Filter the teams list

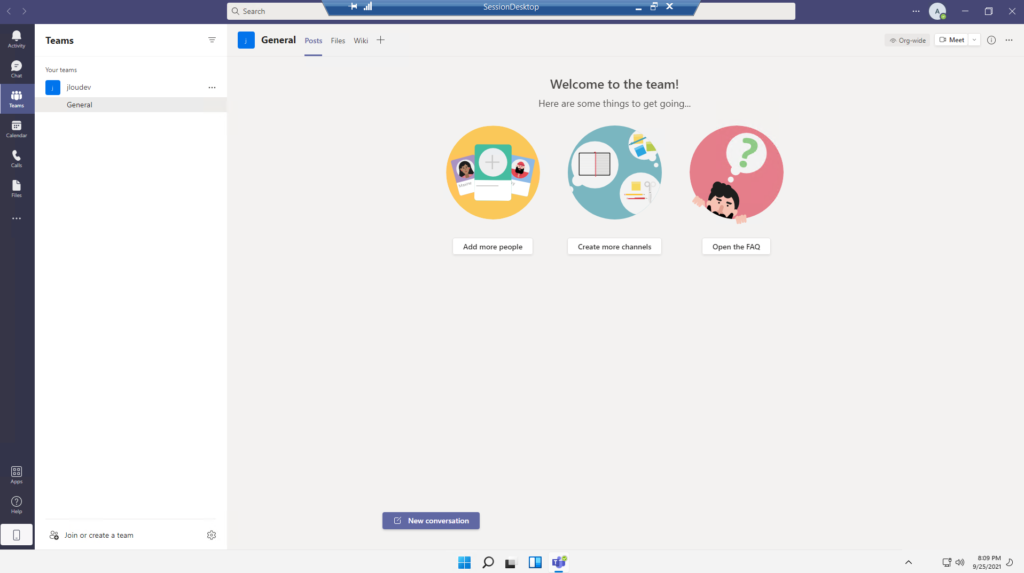pyautogui.click(x=212, y=40)
